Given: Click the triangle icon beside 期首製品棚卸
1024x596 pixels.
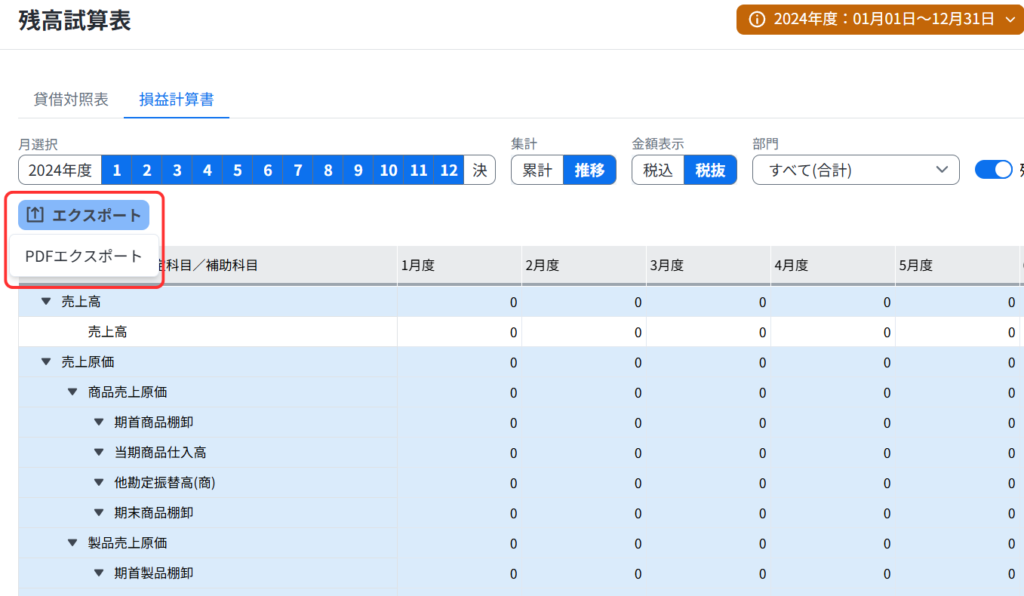Looking at the screenshot, I should 99,573.
